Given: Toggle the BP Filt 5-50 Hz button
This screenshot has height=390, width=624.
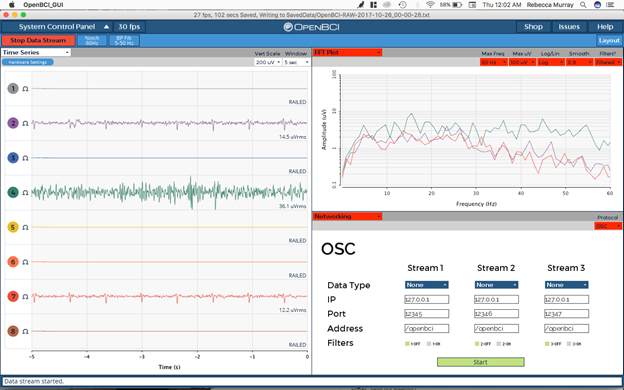Looking at the screenshot, I should point(124,41).
